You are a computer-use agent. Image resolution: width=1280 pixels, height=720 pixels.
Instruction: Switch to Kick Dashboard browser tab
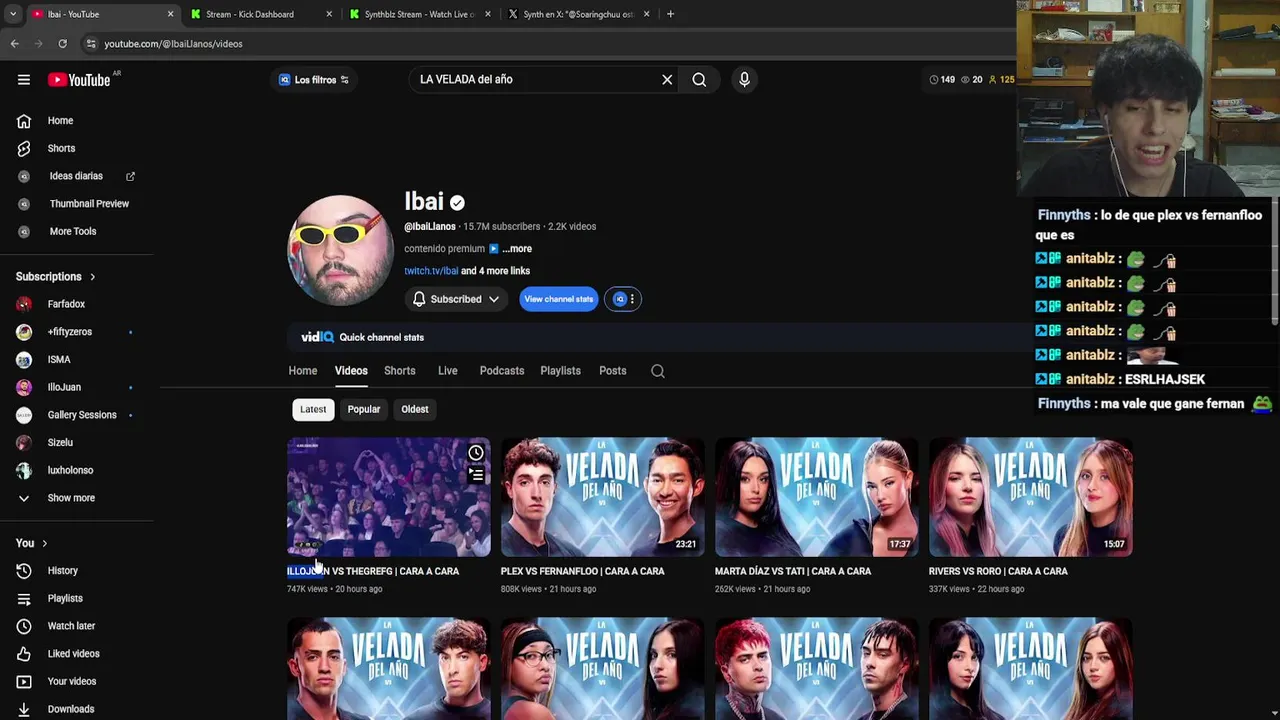(261, 14)
